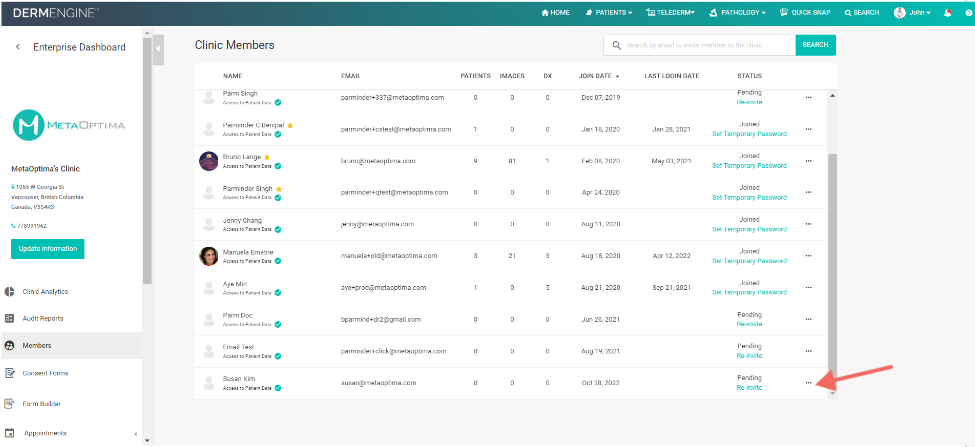Toggle patient data access for Email Test
The height and width of the screenshot is (447, 975).
click(x=278, y=356)
